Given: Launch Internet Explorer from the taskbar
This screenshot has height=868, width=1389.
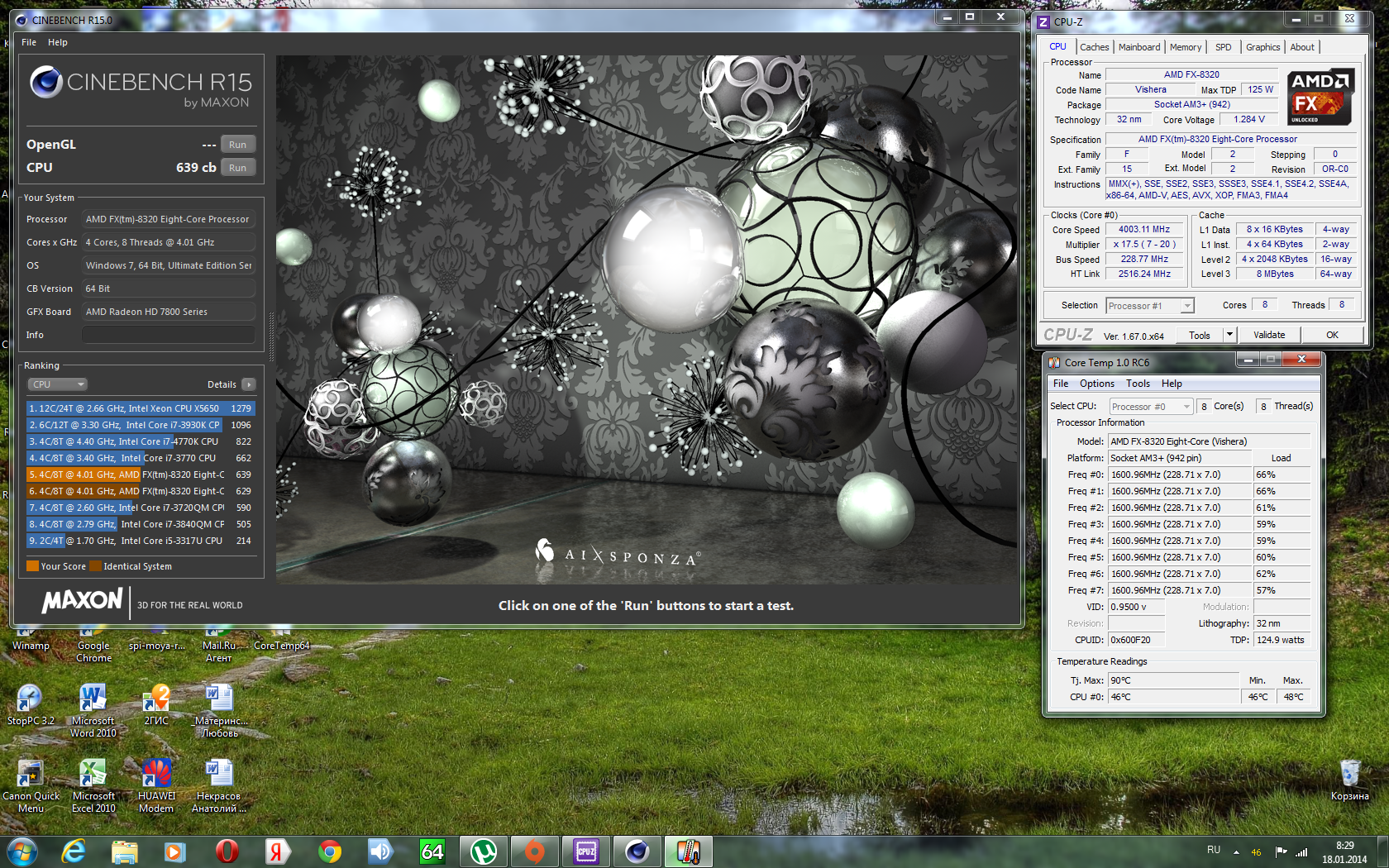Looking at the screenshot, I should 74,851.
